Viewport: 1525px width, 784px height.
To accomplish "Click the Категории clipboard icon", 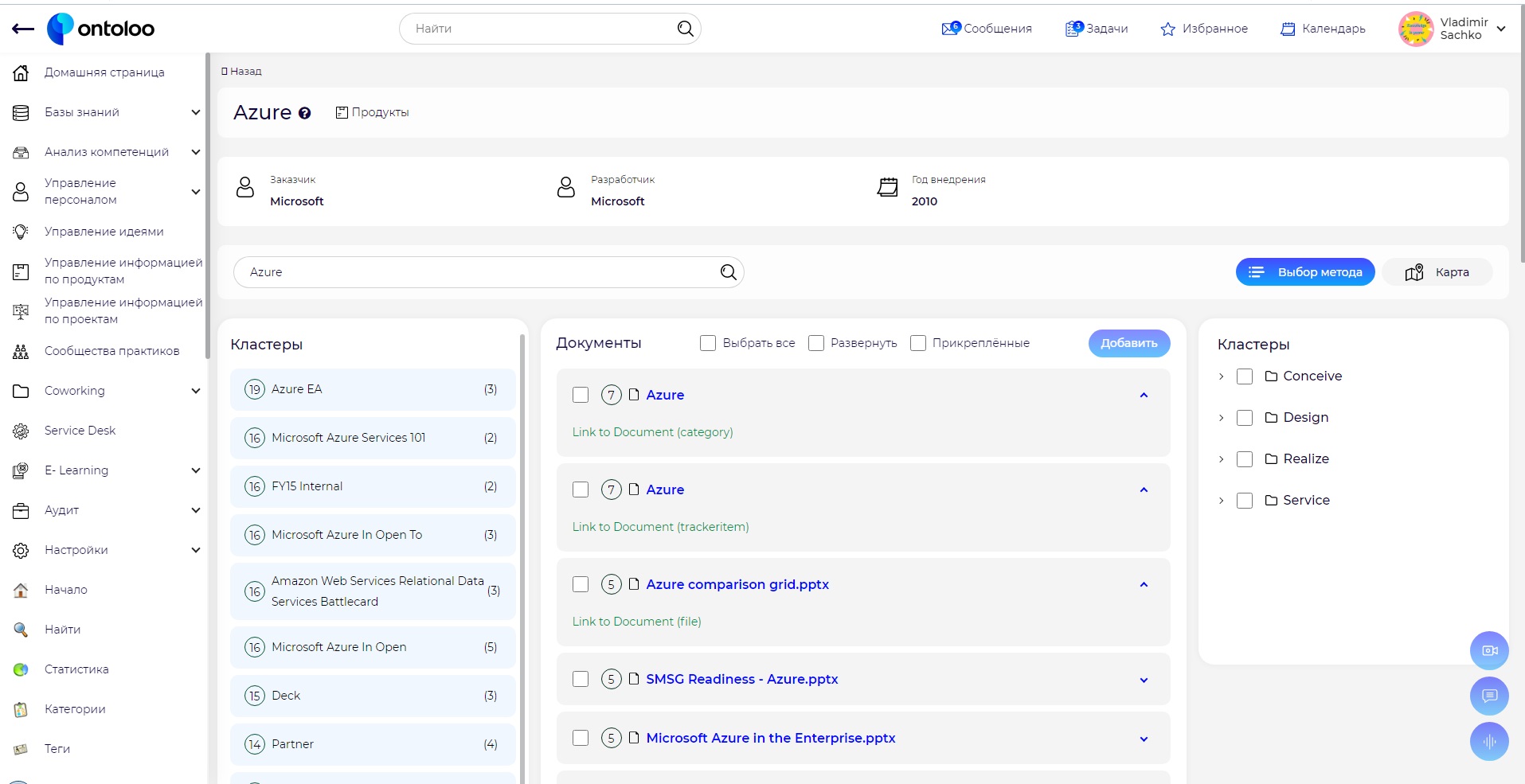I will pos(22,709).
